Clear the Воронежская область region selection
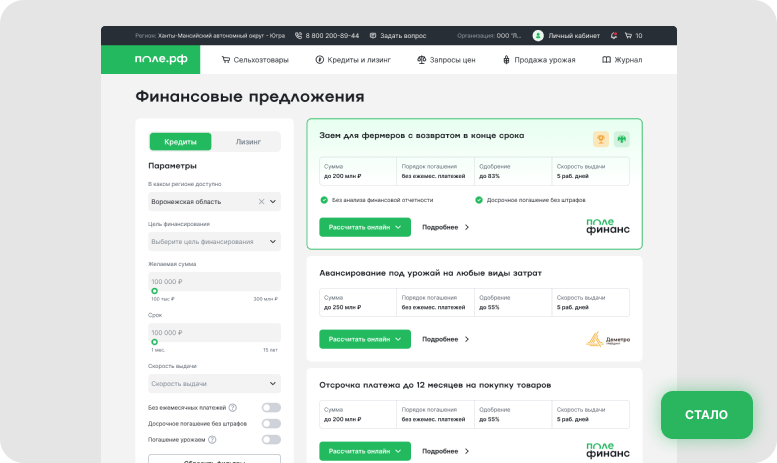 point(261,202)
